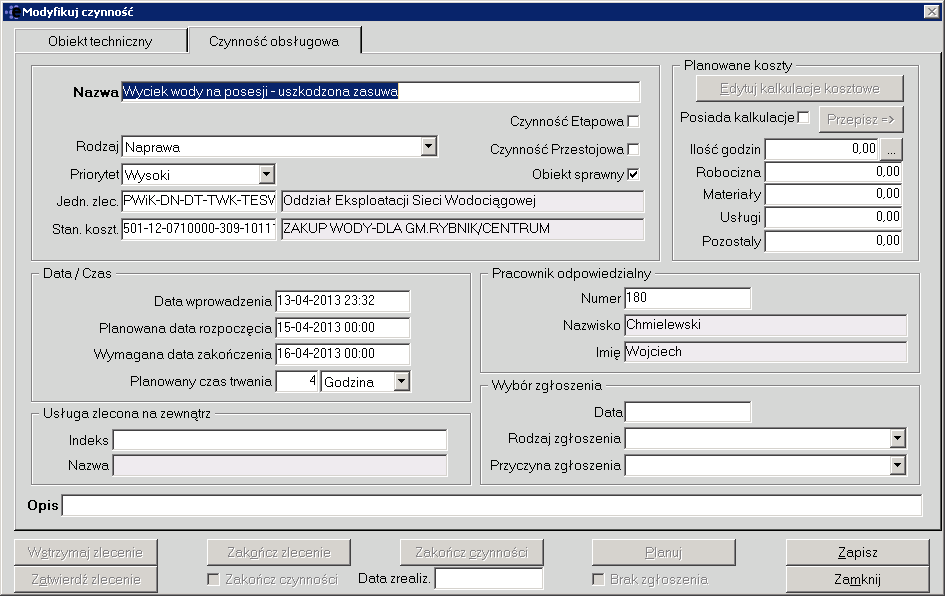The height and width of the screenshot is (596, 945).
Task: Click the Indeks field in Usługa zlecona
Action: pyautogui.click(x=280, y=440)
